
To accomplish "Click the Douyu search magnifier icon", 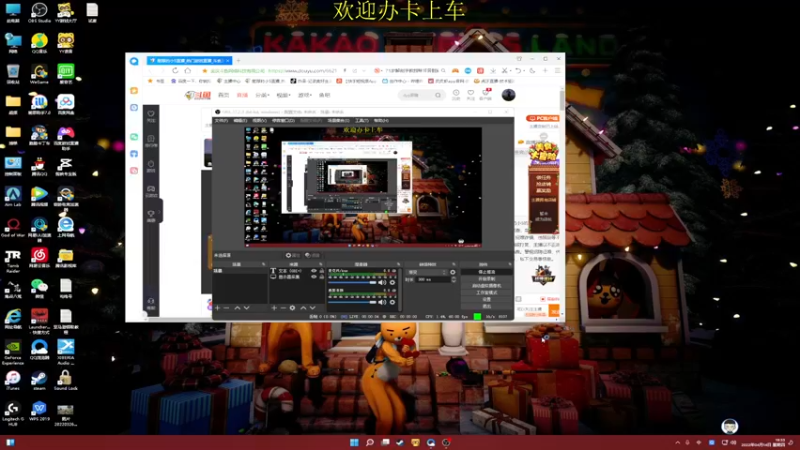I will point(438,95).
